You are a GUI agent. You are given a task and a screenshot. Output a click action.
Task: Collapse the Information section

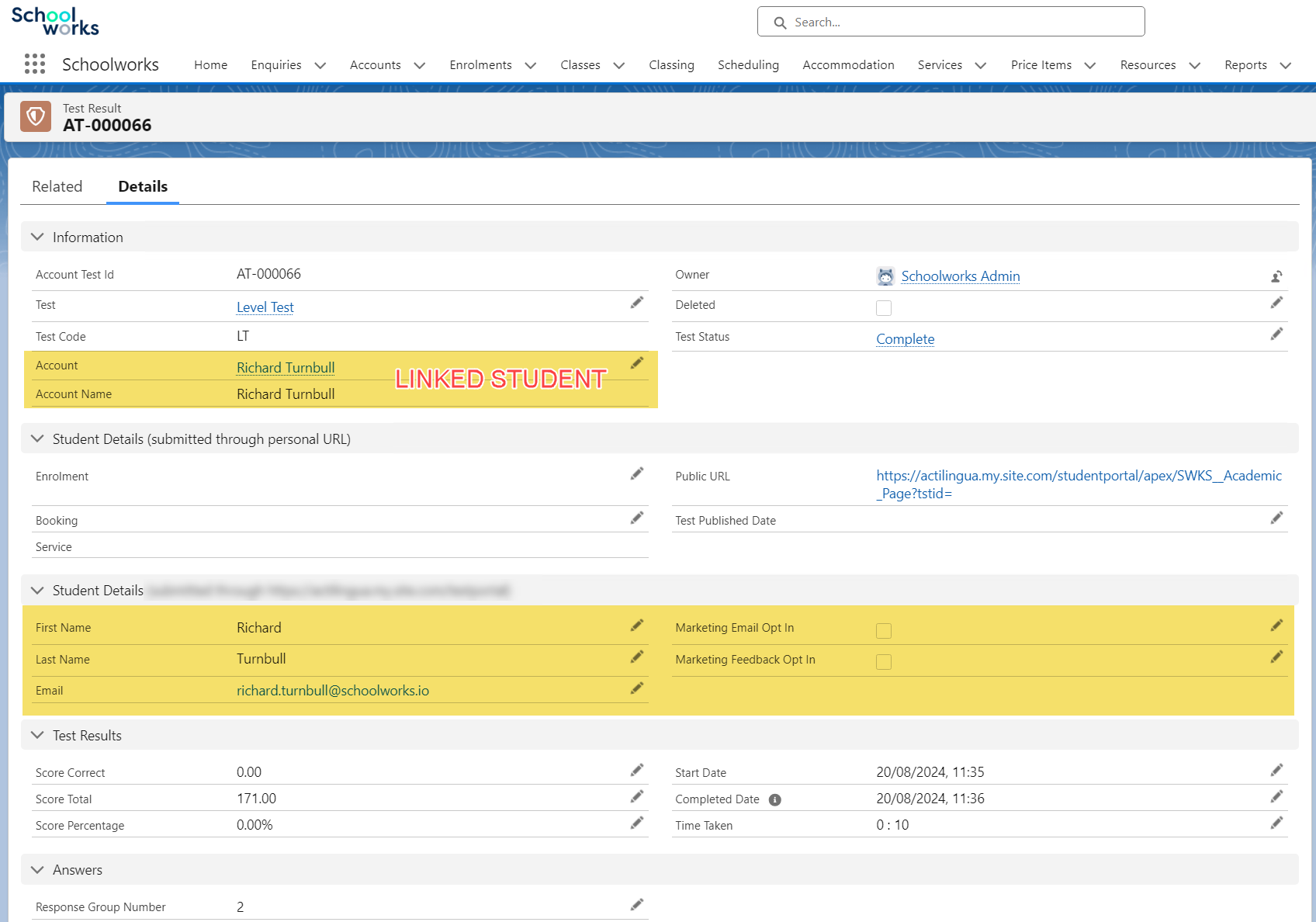[x=37, y=237]
